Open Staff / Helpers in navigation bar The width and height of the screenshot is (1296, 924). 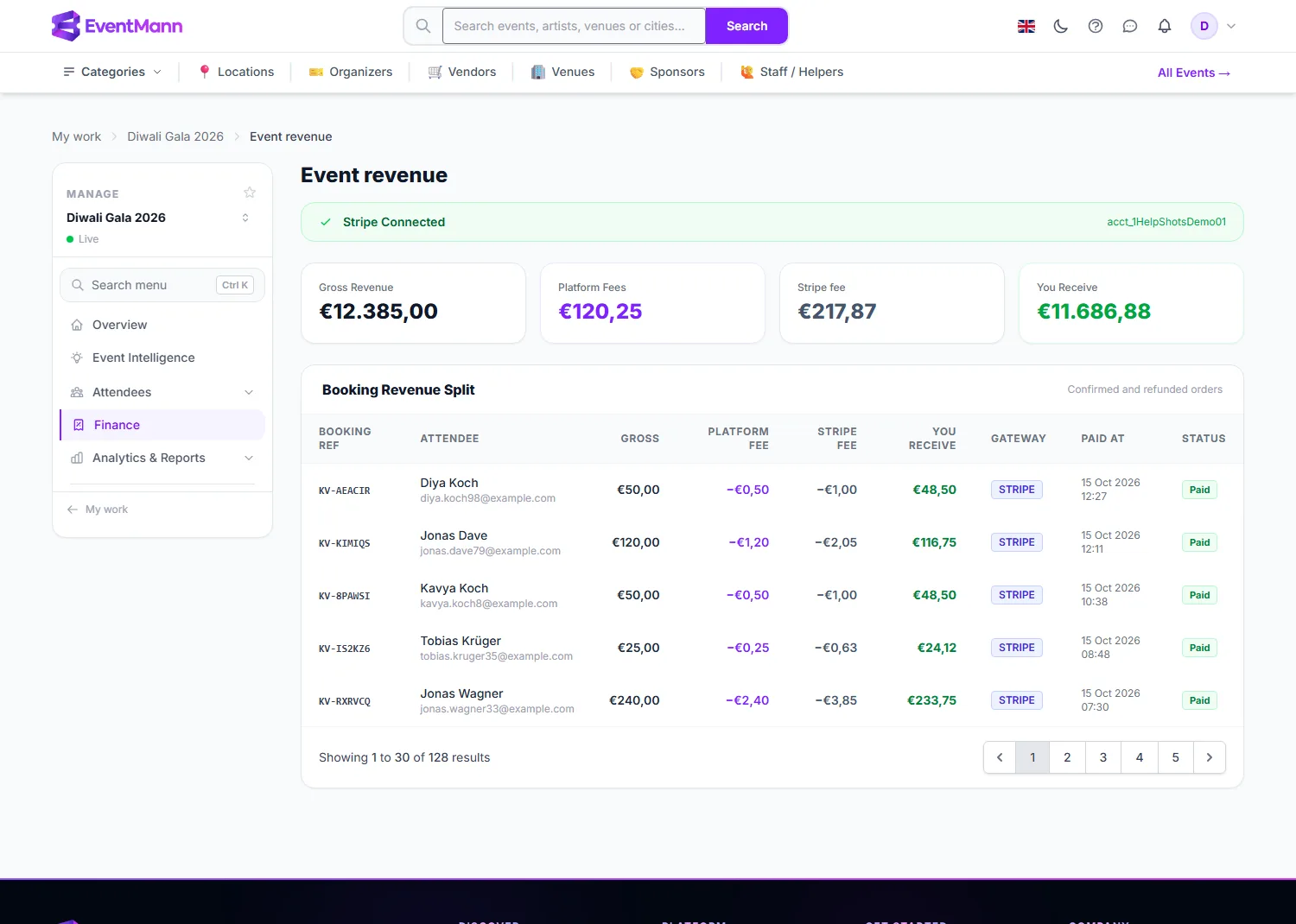pyautogui.click(x=791, y=72)
